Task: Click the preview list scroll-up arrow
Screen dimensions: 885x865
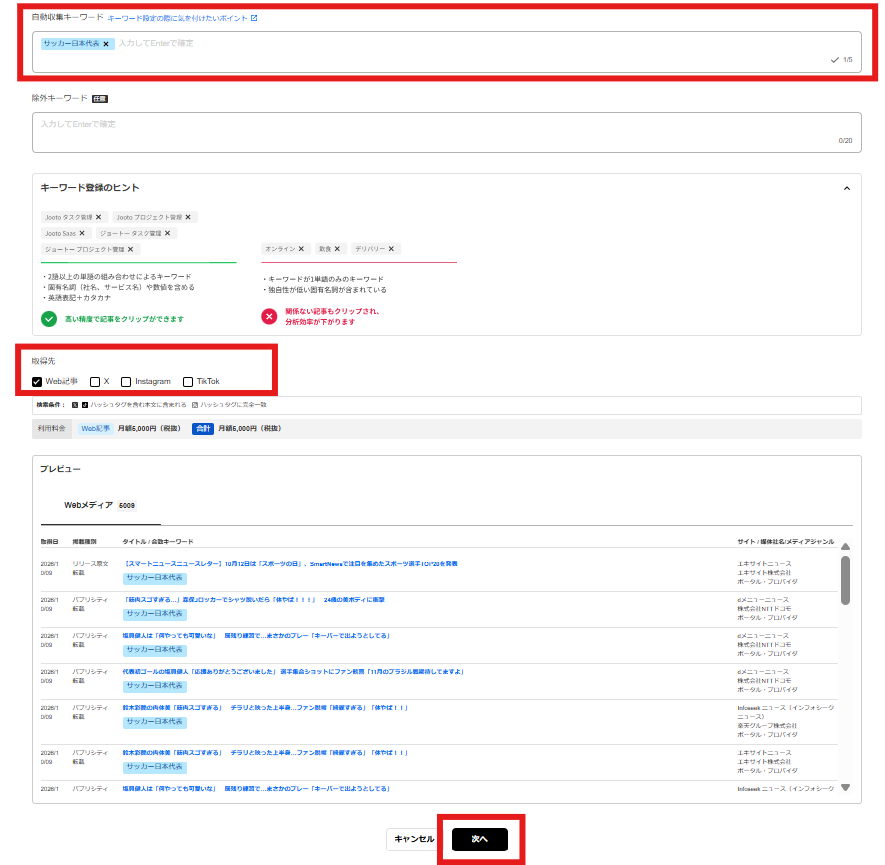Action: pyautogui.click(x=845, y=547)
